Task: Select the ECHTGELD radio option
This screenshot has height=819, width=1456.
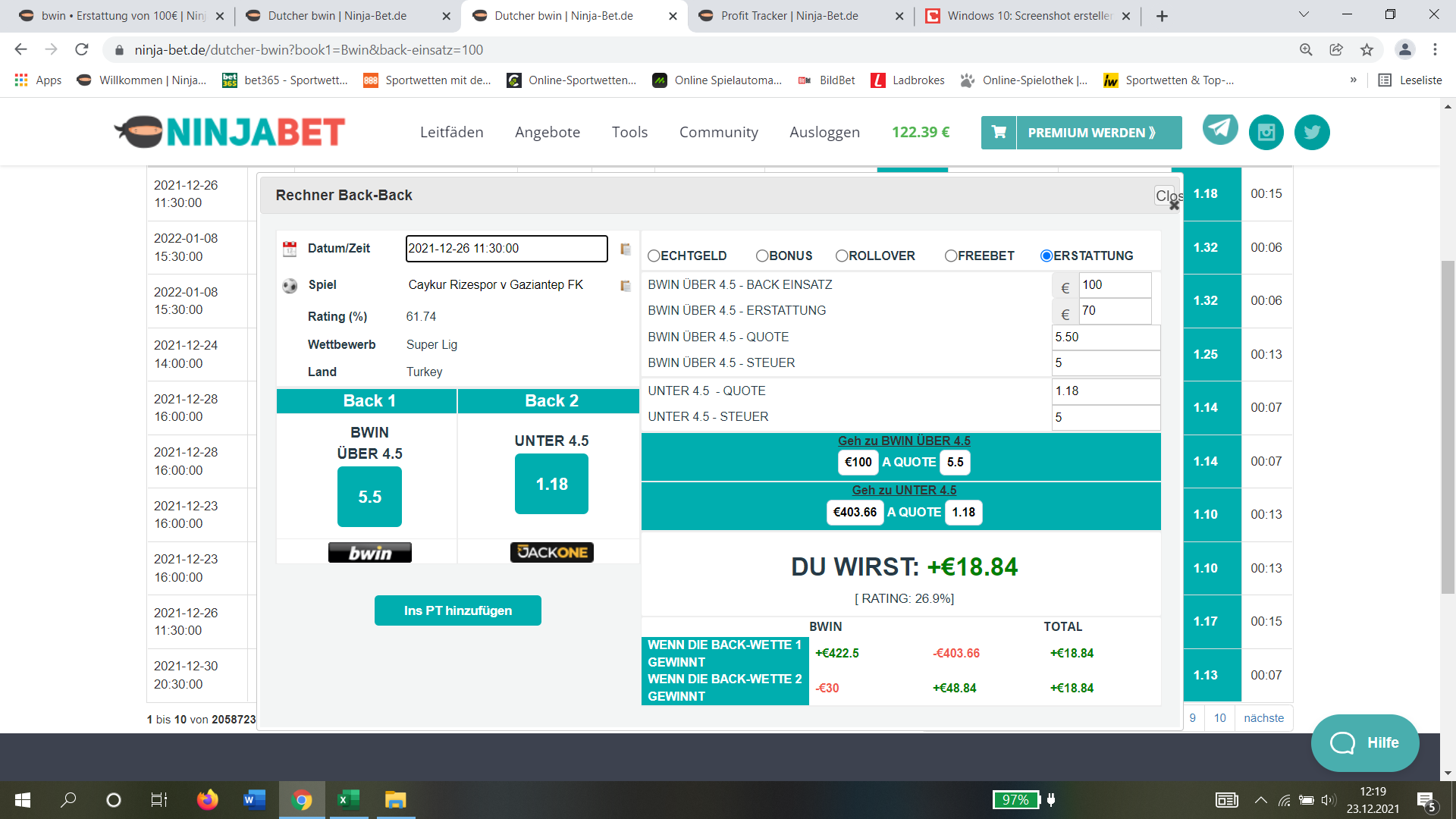Action: (654, 256)
